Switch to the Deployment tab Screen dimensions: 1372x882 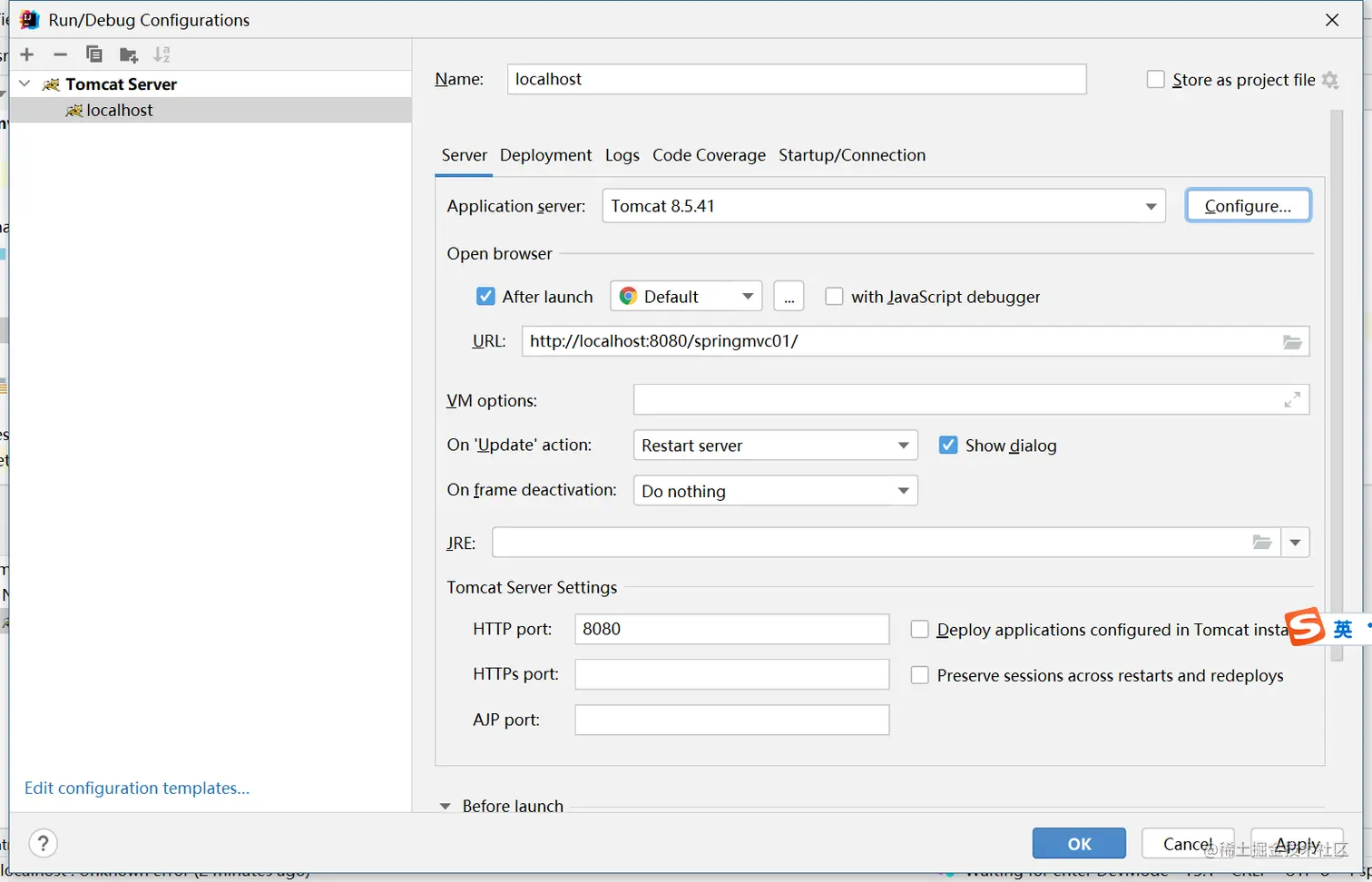[x=545, y=155]
